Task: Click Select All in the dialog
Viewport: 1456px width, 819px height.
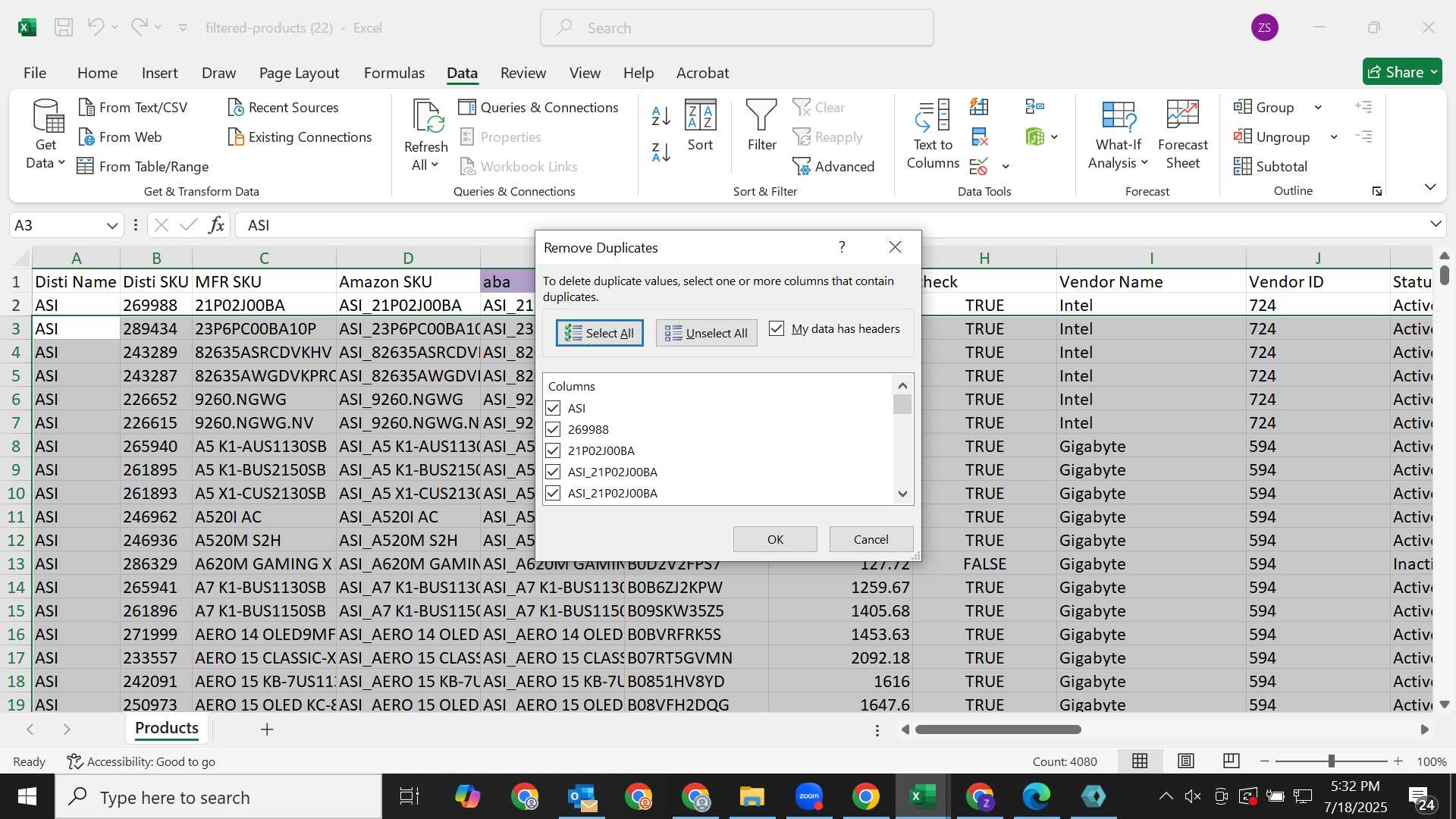Action: coord(600,333)
